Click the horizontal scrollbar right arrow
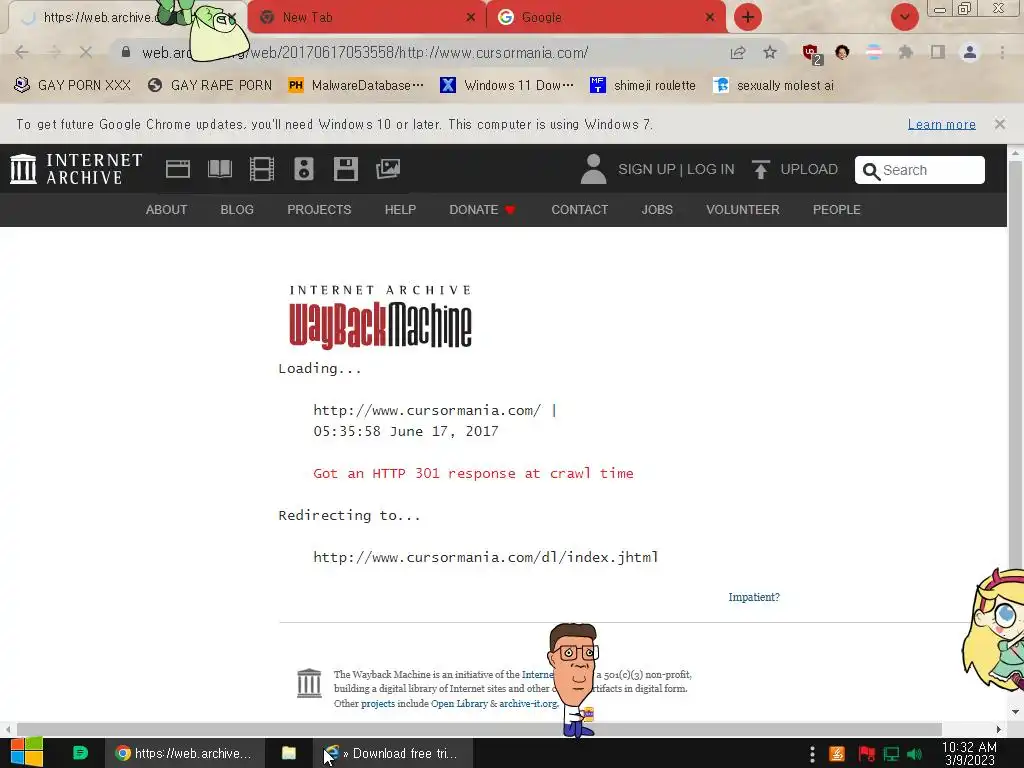The height and width of the screenshot is (768, 1024). click(999, 729)
